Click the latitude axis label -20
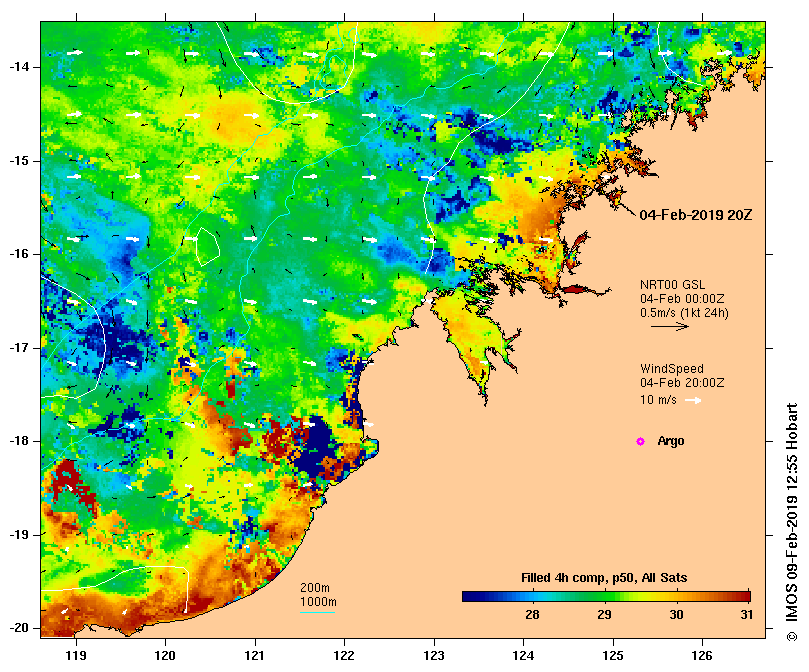 [19, 628]
